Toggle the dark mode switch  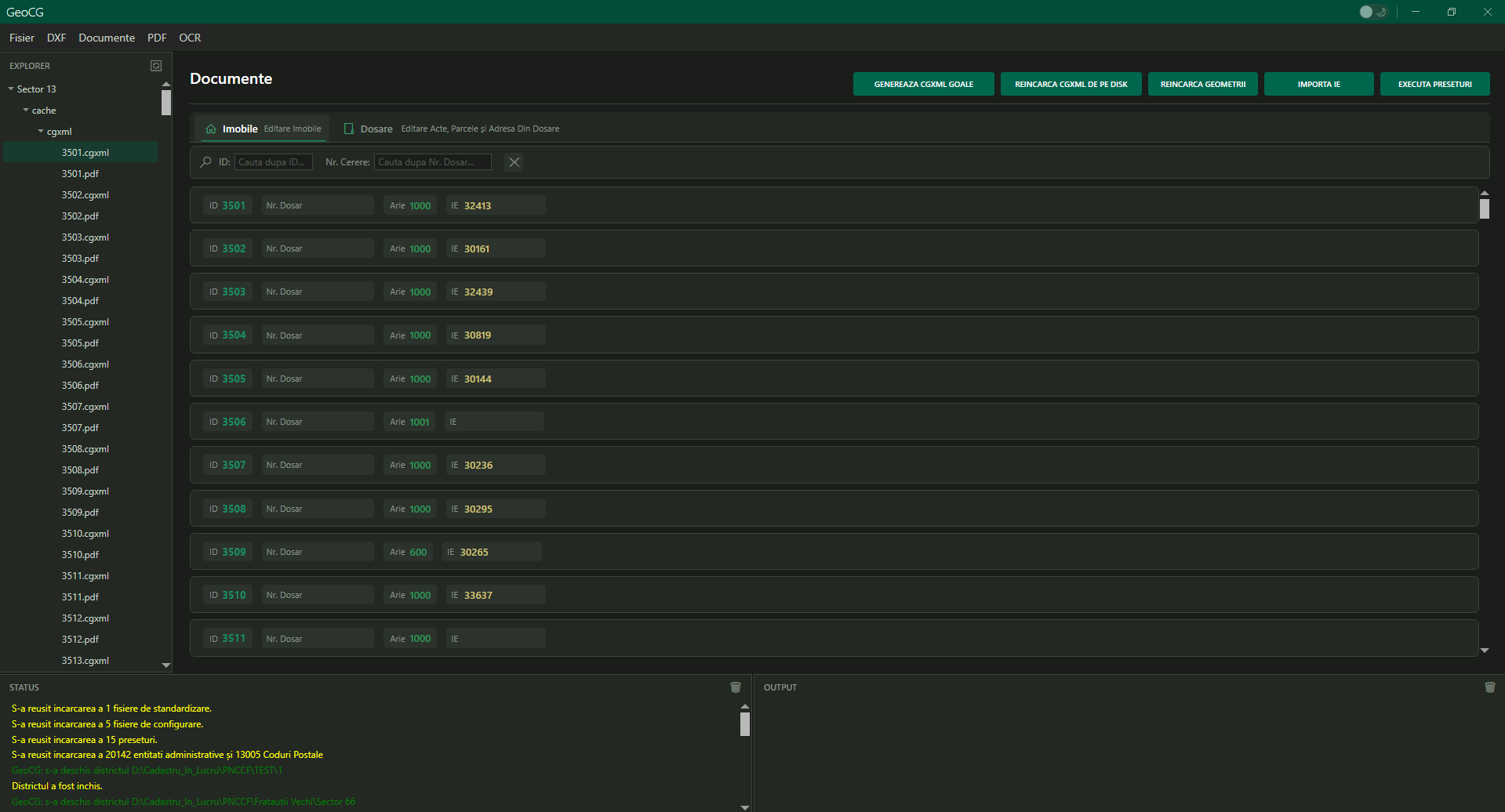coord(1372,12)
